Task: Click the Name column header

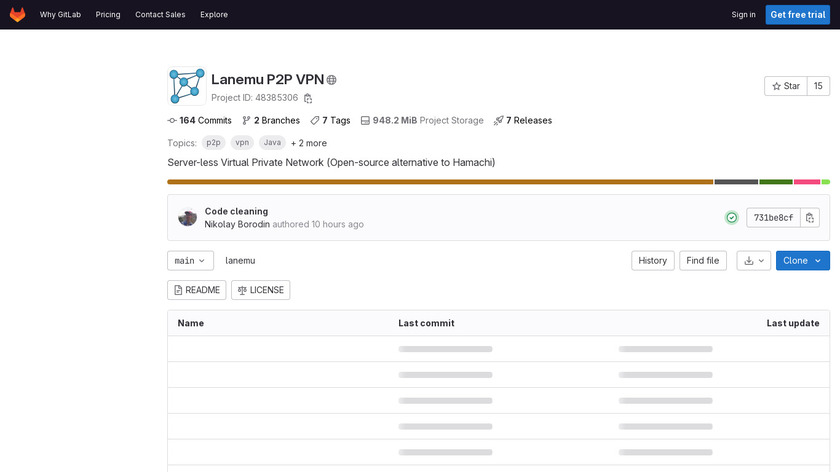Action: pyautogui.click(x=191, y=323)
